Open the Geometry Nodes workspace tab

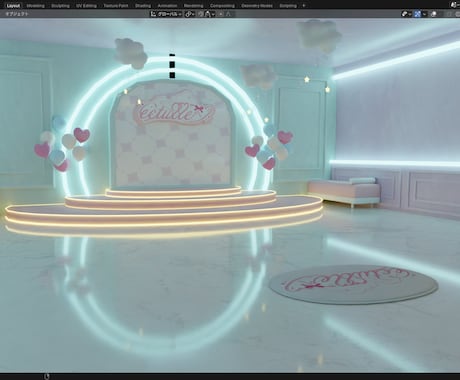[x=257, y=6]
